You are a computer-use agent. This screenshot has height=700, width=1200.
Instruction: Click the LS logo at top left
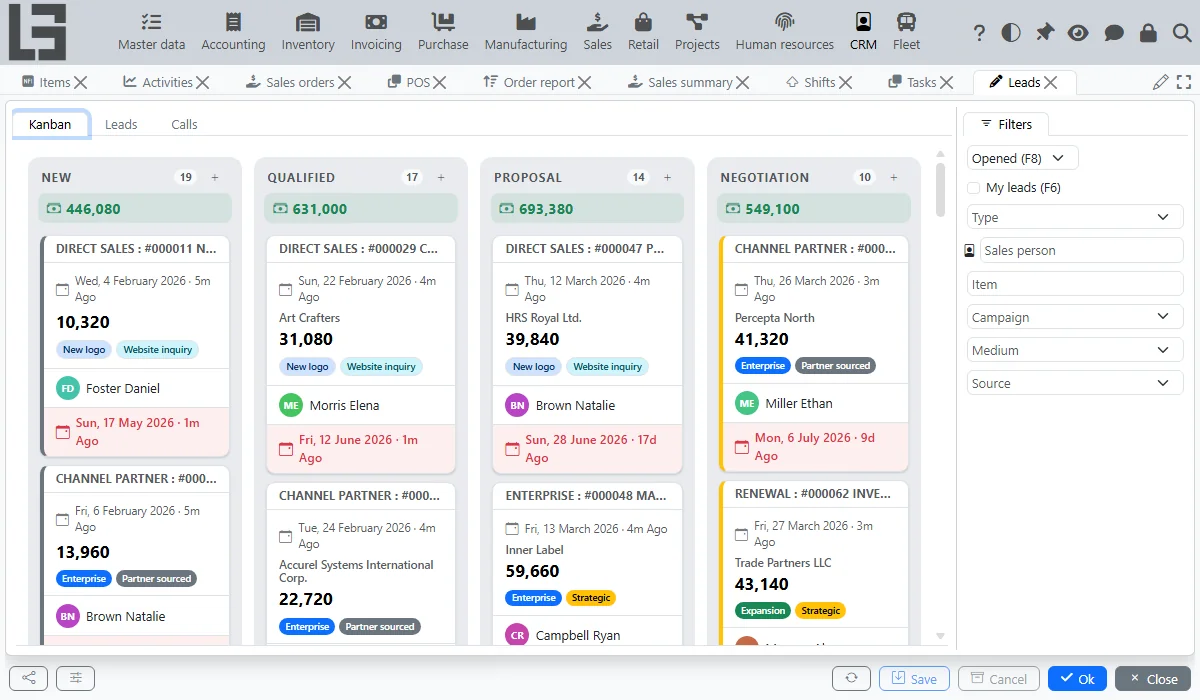coord(37,33)
